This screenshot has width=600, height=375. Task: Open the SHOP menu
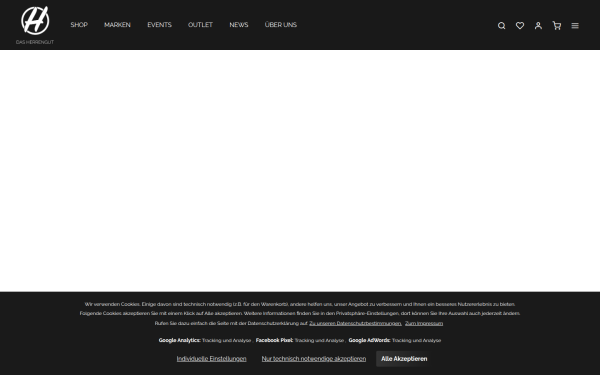pyautogui.click(x=79, y=25)
